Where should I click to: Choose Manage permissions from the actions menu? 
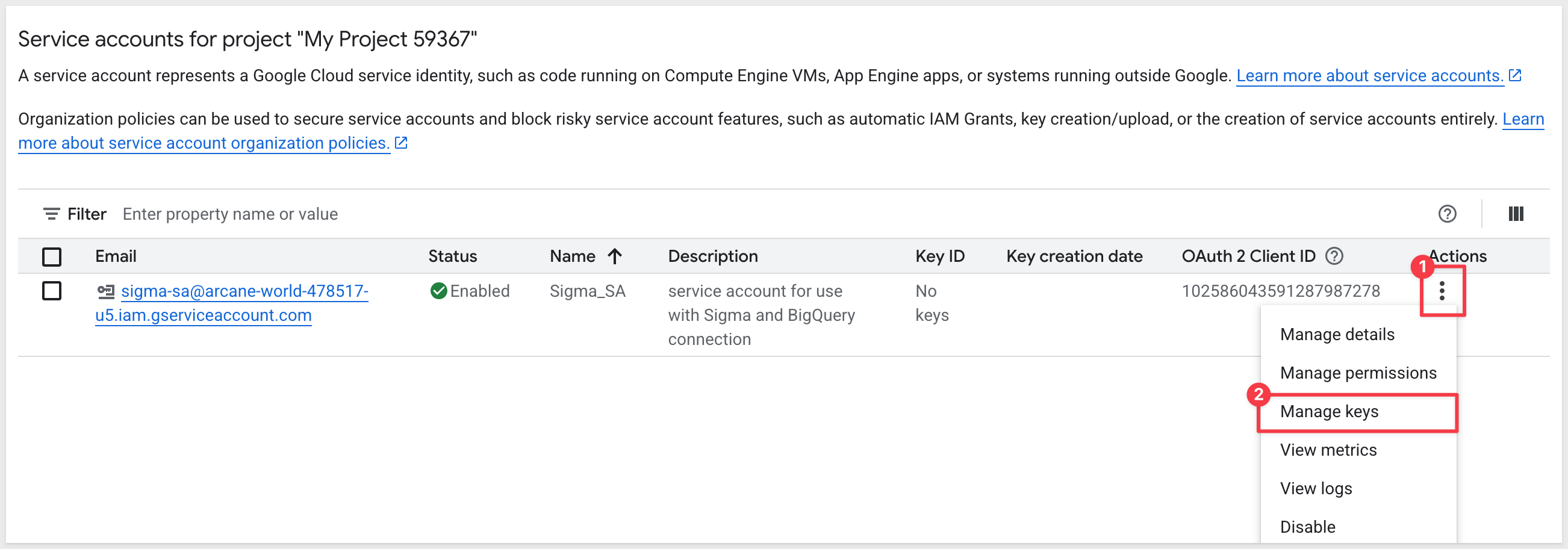click(x=1357, y=373)
